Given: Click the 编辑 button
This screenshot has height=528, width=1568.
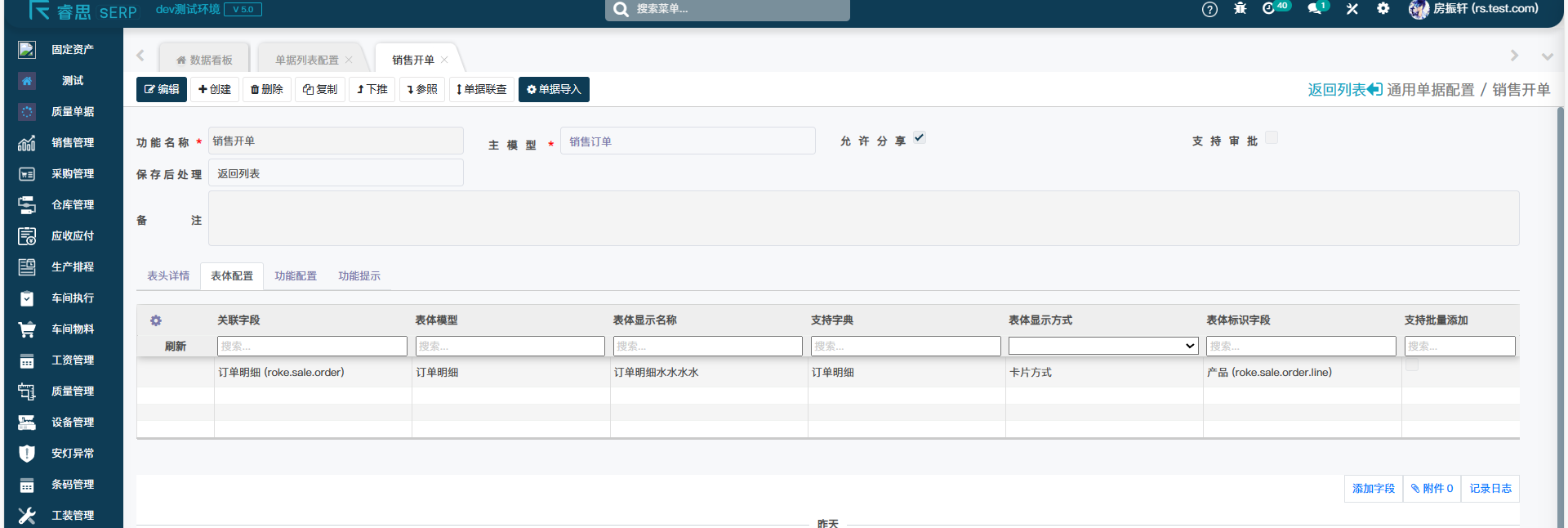Looking at the screenshot, I should [x=162, y=90].
